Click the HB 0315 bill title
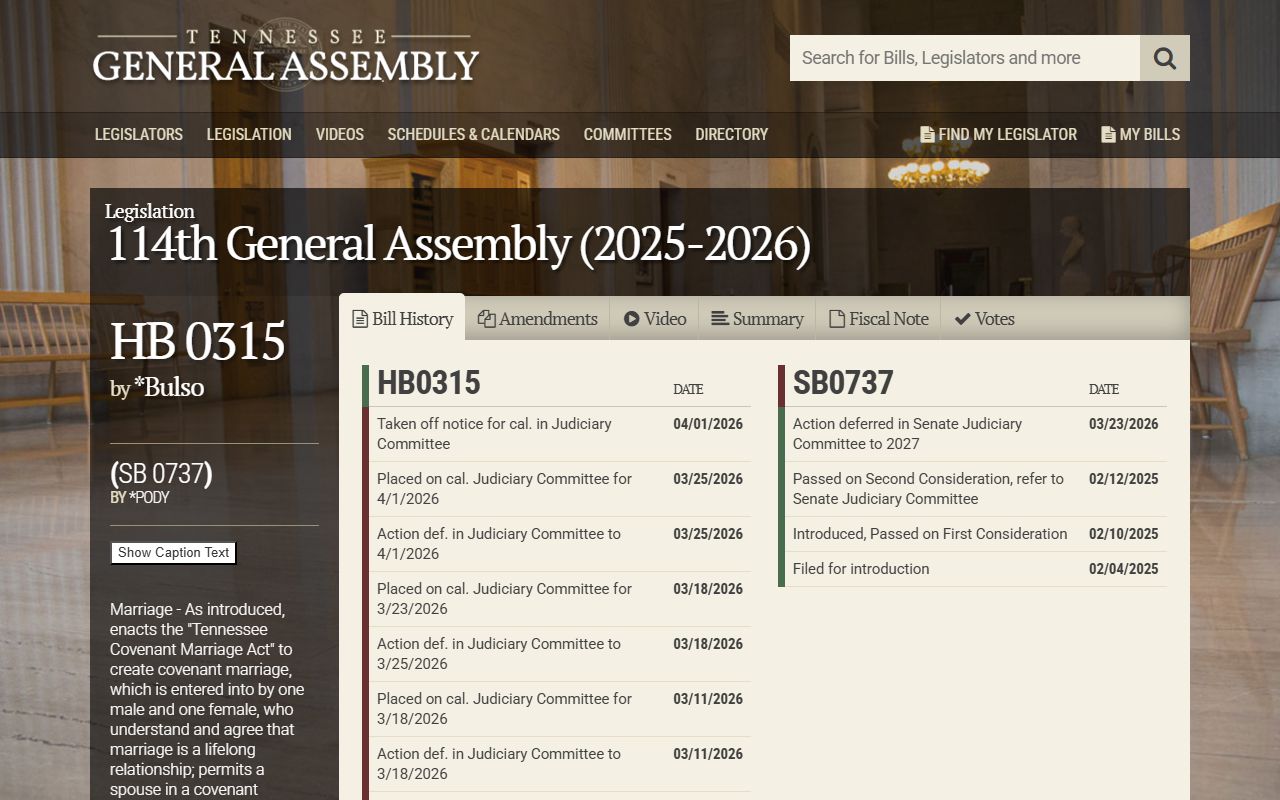The image size is (1280, 800). tap(198, 342)
